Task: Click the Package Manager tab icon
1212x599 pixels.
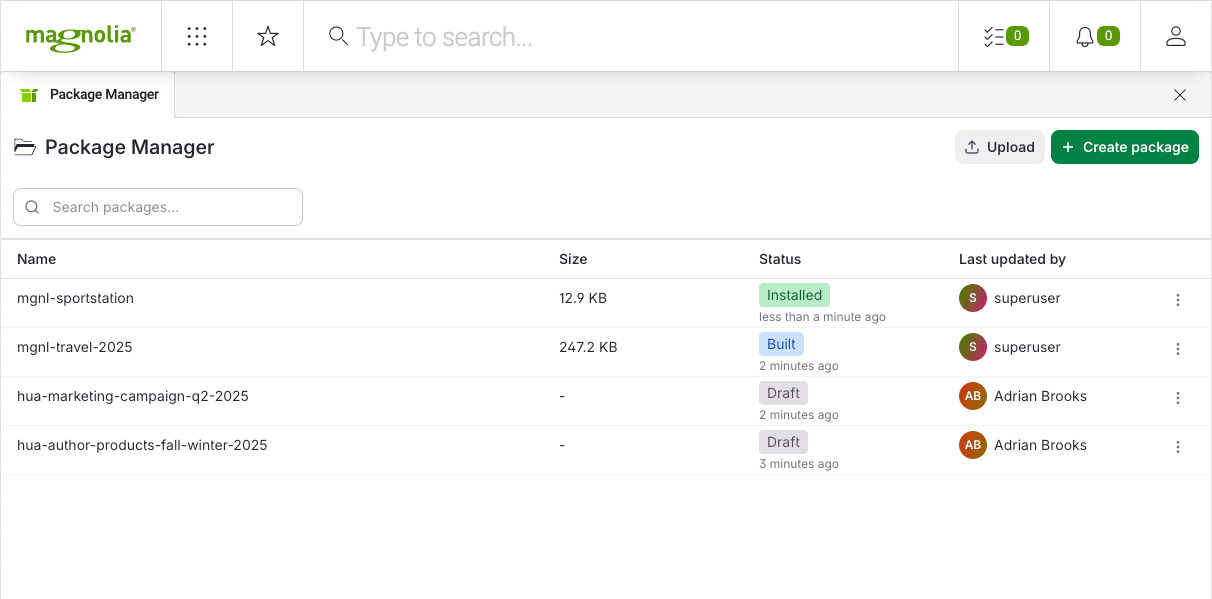Action: 29,95
